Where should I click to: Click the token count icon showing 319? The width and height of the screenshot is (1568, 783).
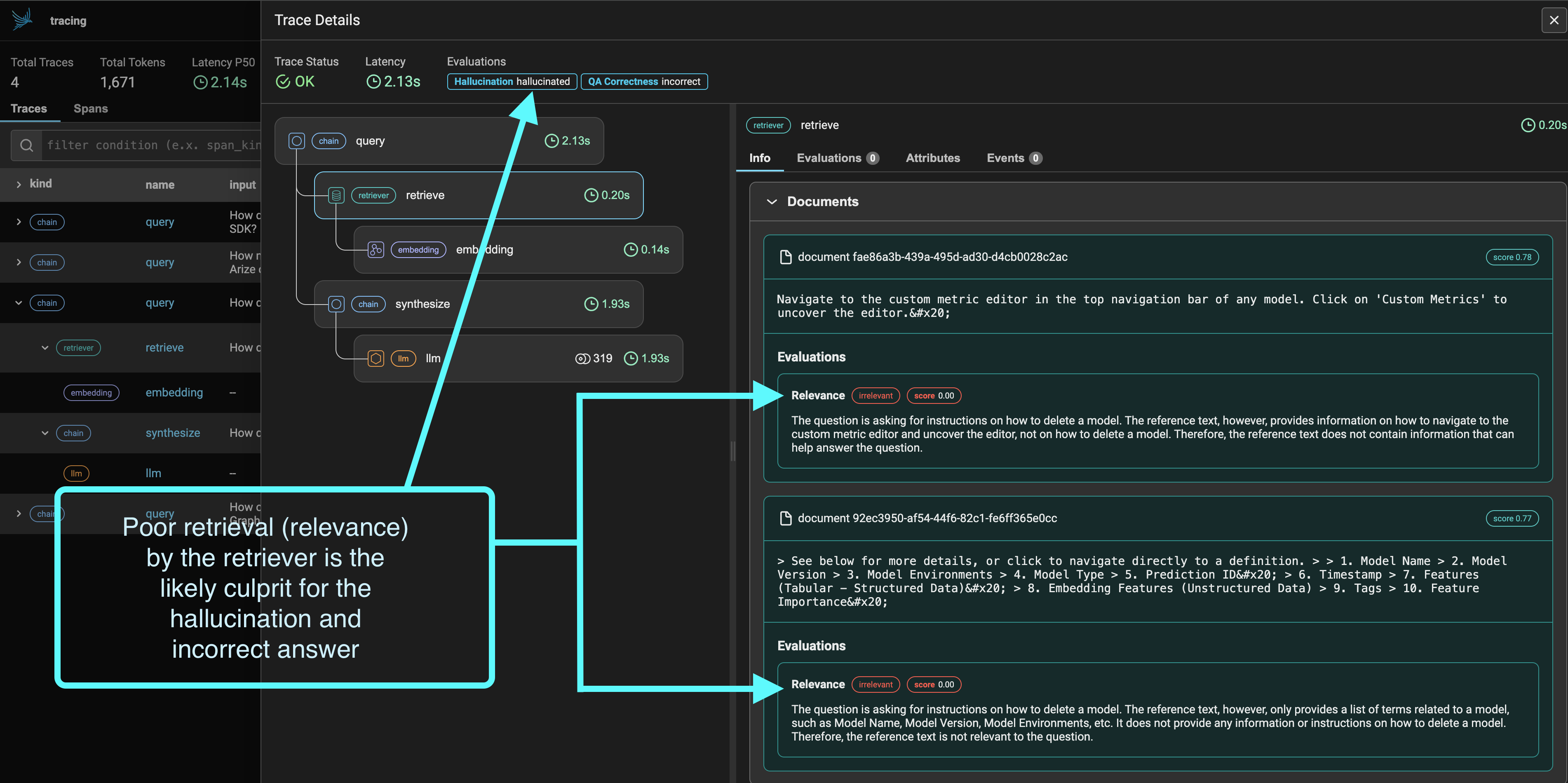(582, 359)
